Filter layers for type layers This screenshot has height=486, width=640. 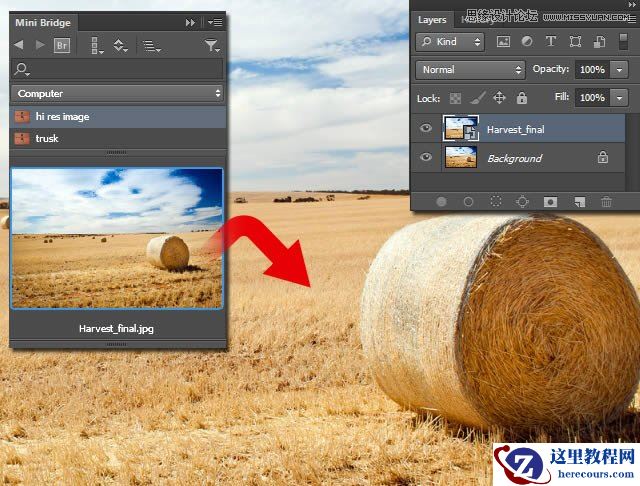[551, 41]
